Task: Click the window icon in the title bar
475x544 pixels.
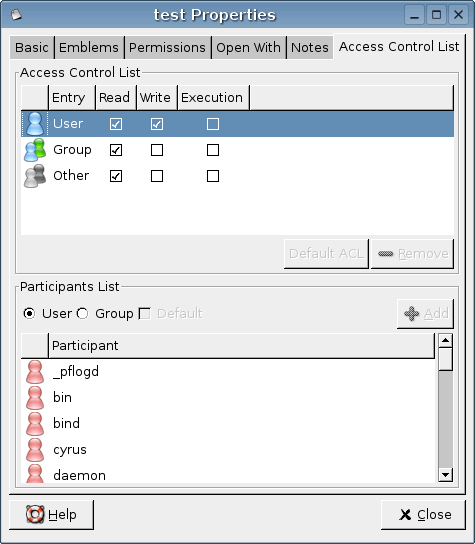Action: [x=16, y=15]
